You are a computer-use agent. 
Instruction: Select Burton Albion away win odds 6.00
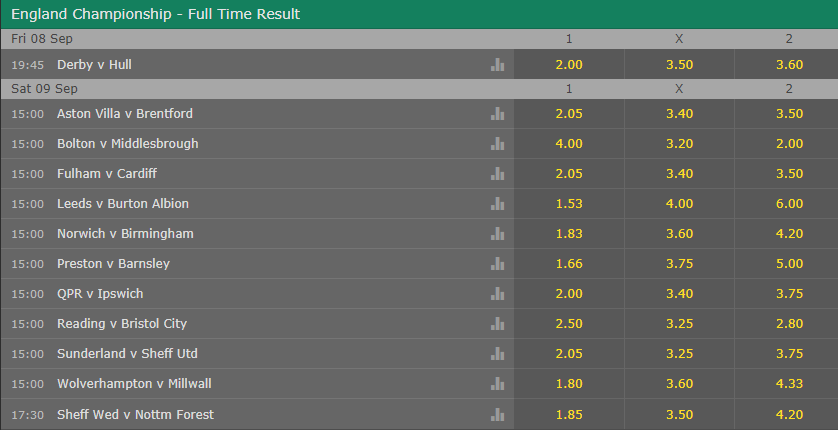[x=788, y=204]
